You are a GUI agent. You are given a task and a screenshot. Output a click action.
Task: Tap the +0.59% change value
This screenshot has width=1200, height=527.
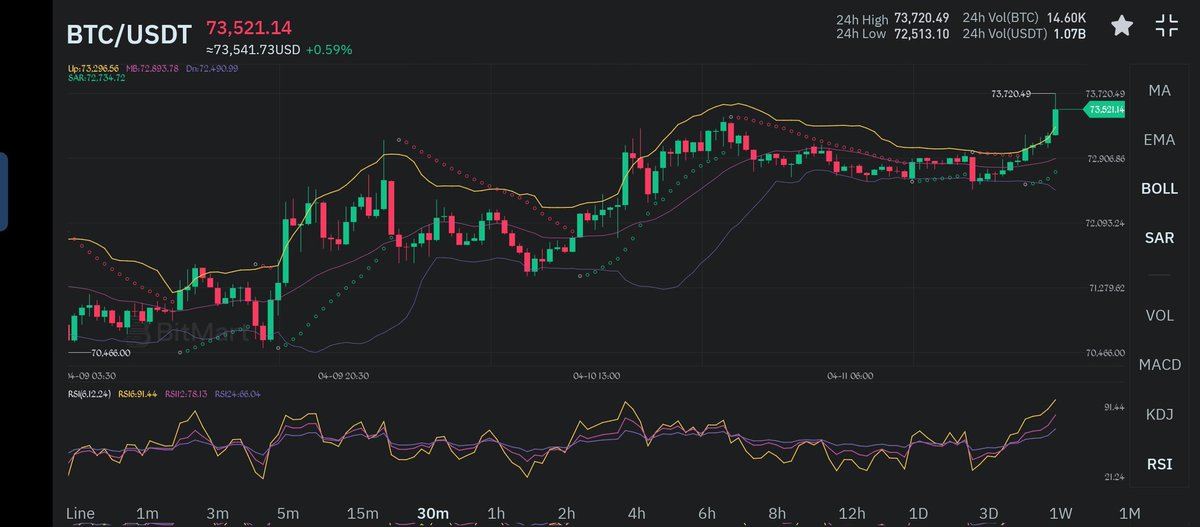click(329, 49)
